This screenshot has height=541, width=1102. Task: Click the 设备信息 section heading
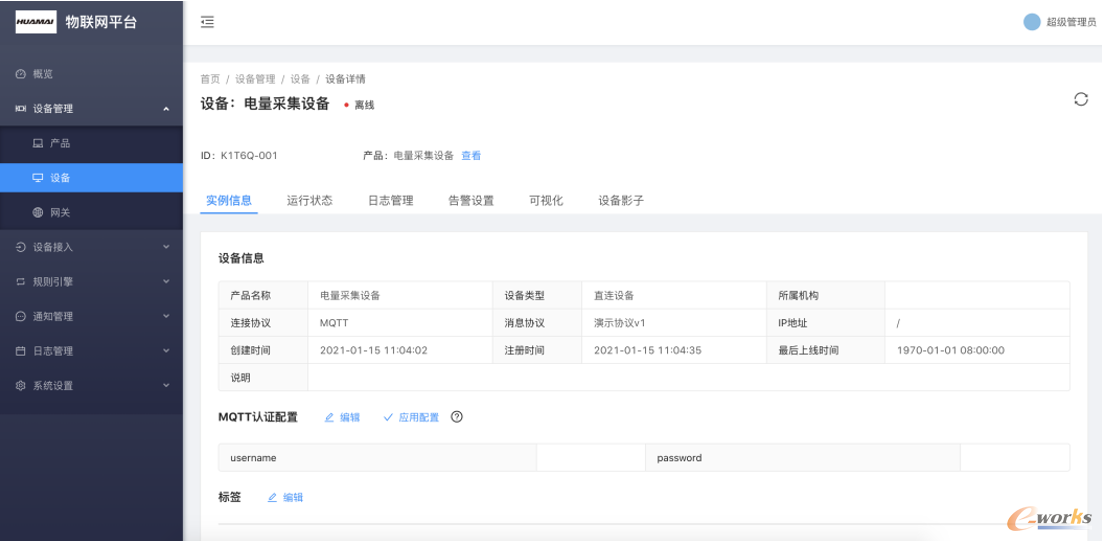[242, 258]
